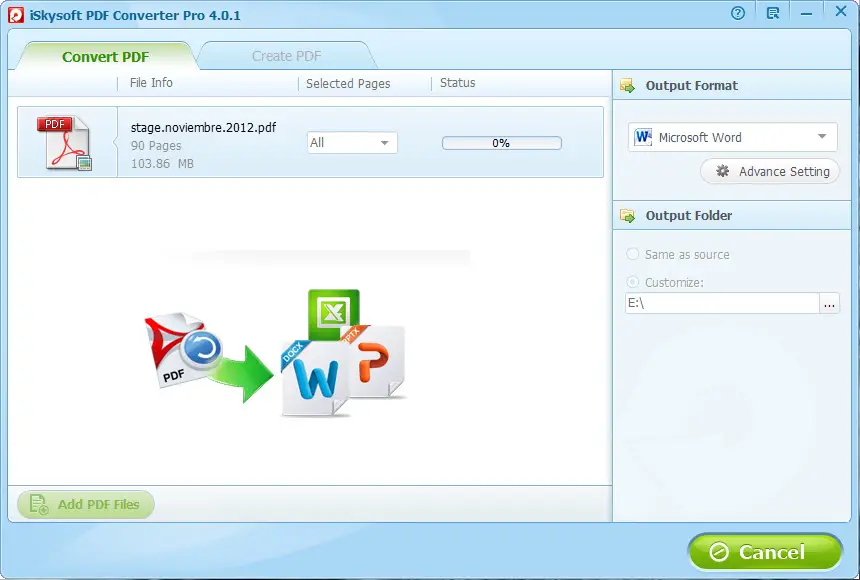Click the Excel icon in illustration
The height and width of the screenshot is (580, 860).
pyautogui.click(x=333, y=312)
